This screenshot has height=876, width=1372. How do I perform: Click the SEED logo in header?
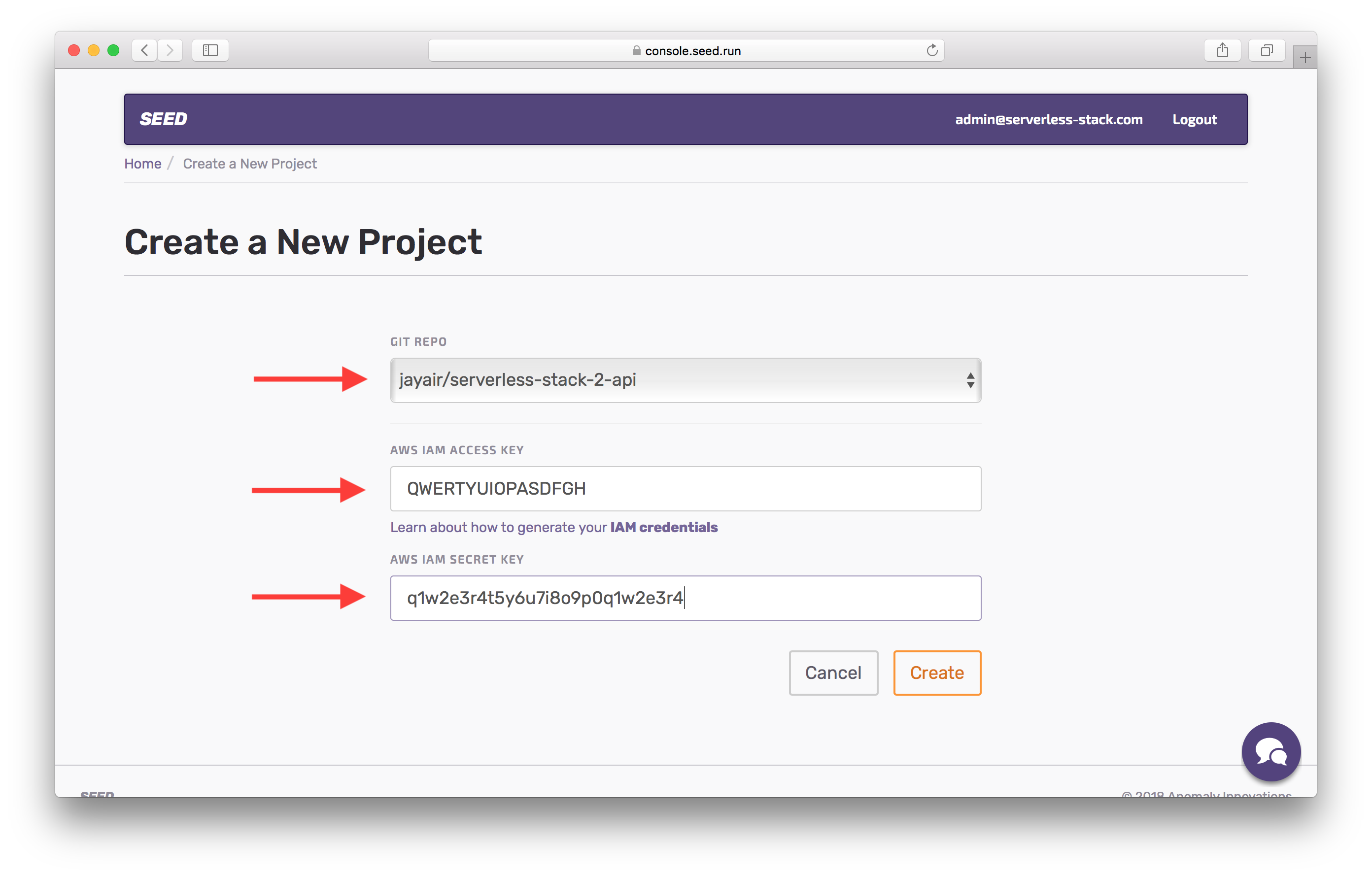point(164,119)
